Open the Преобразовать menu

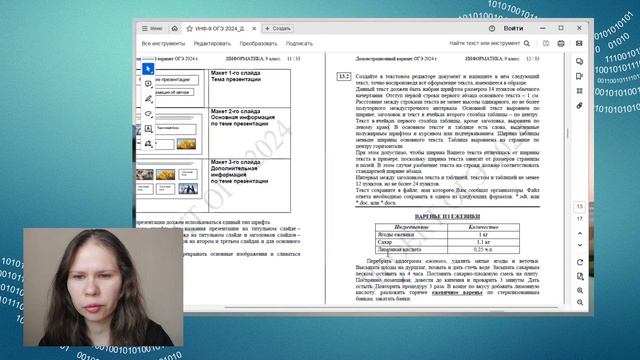(x=258, y=43)
